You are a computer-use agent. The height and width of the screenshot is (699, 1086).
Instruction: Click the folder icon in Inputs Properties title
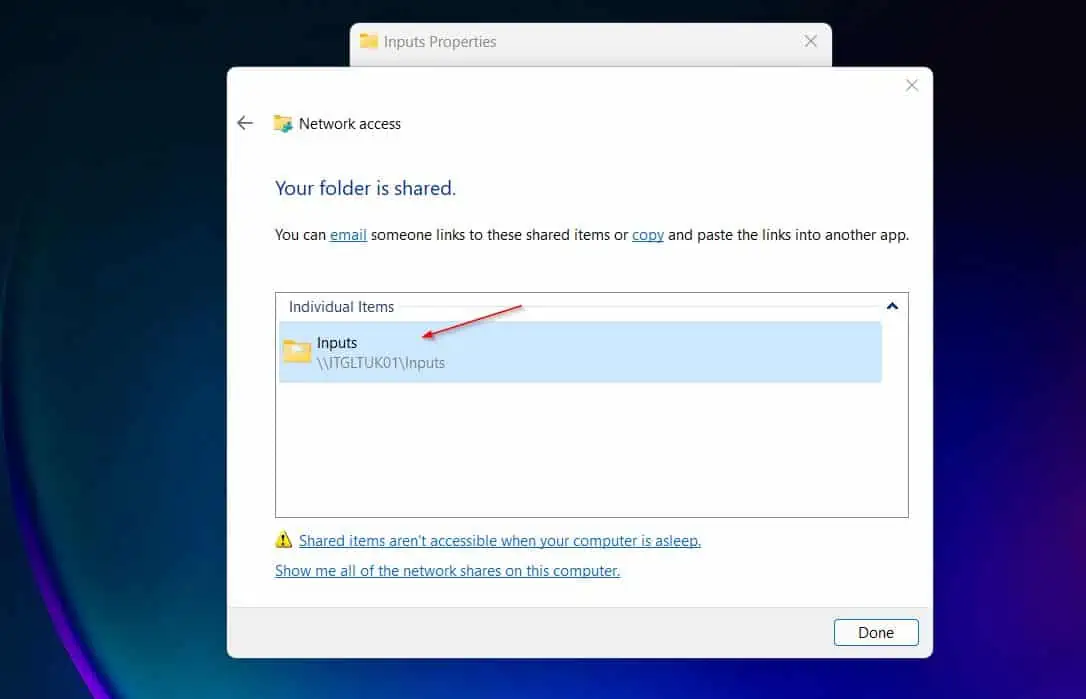(x=368, y=42)
